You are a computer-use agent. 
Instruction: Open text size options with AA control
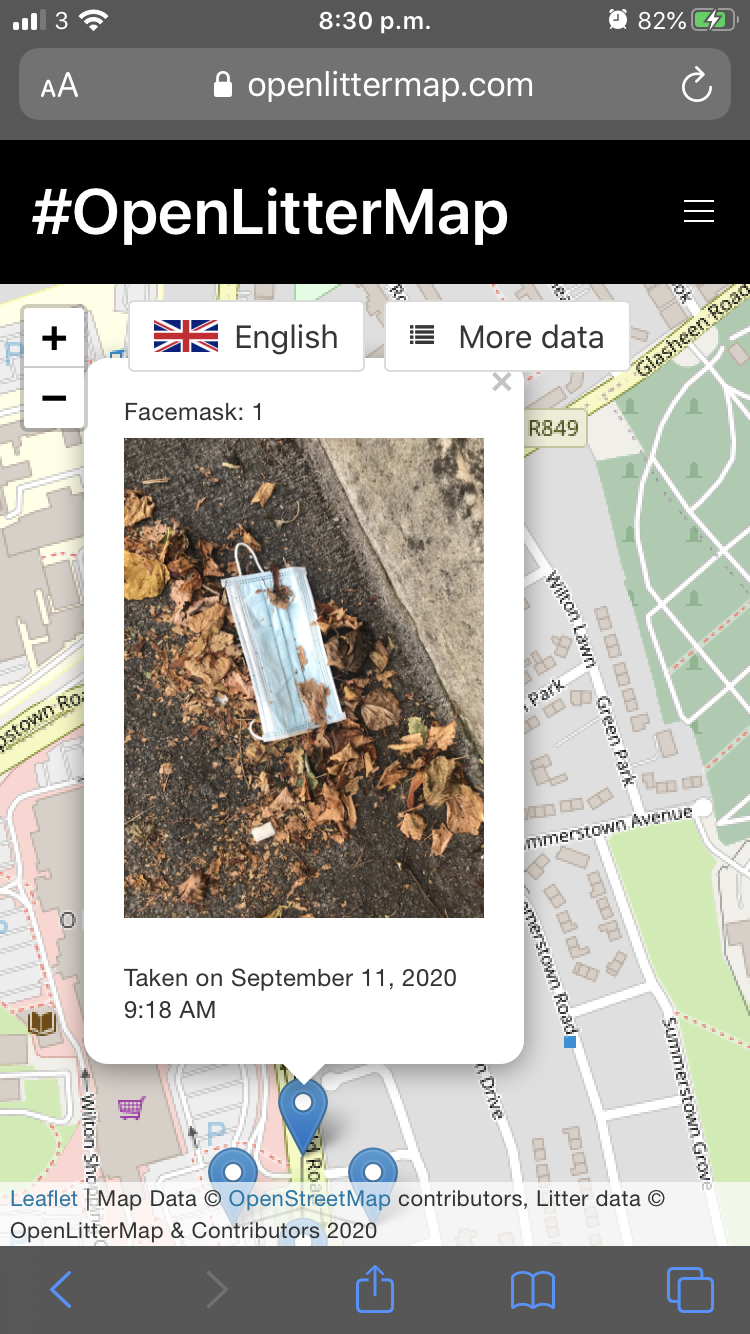coord(59,85)
